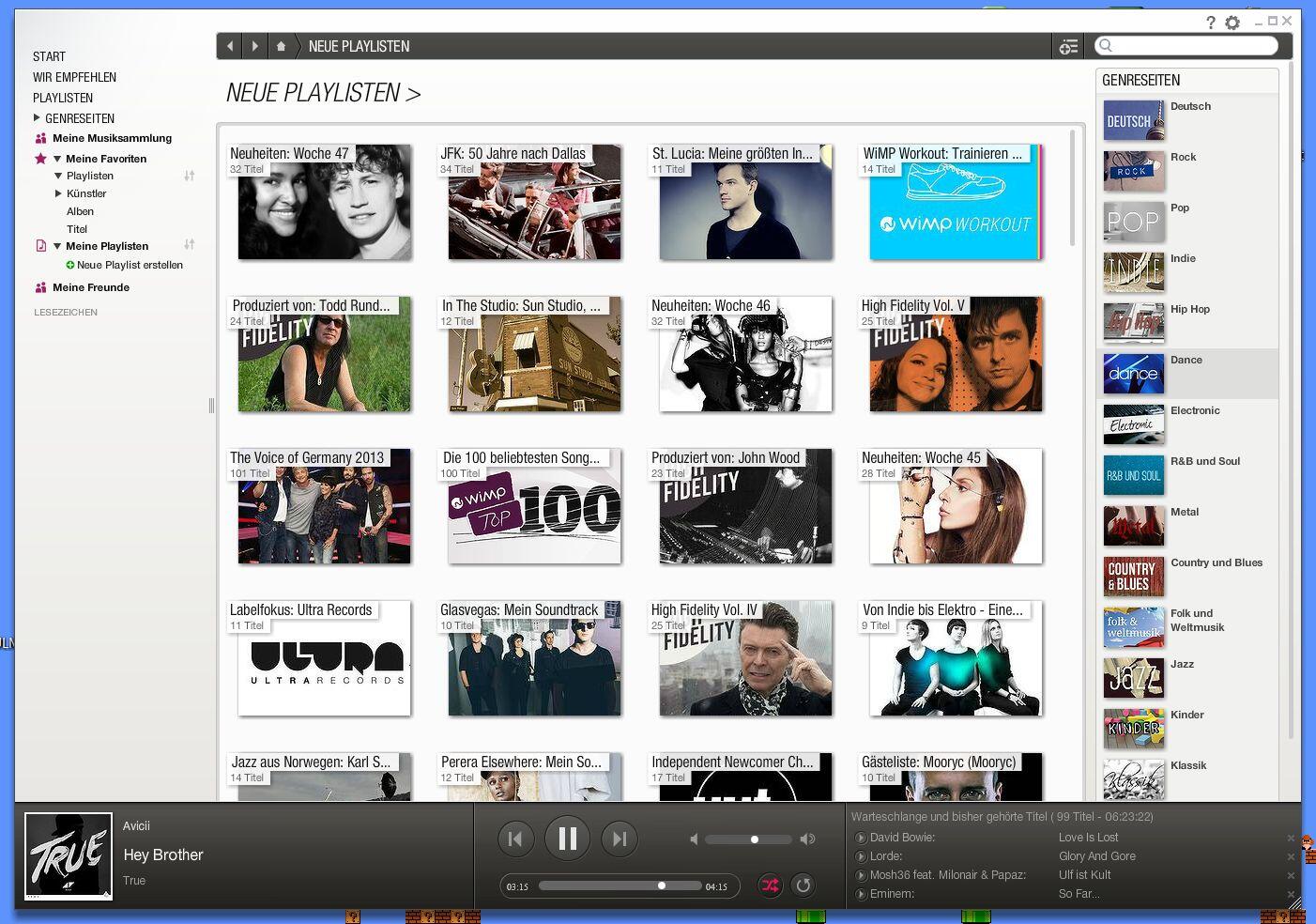Open settings with the gear icon
Viewport: 1316px width, 924px height.
1232,23
